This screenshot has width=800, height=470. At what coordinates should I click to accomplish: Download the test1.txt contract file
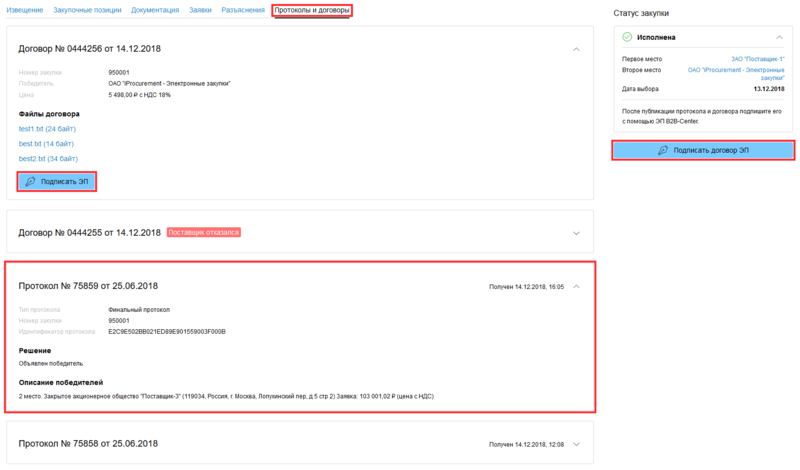click(47, 129)
